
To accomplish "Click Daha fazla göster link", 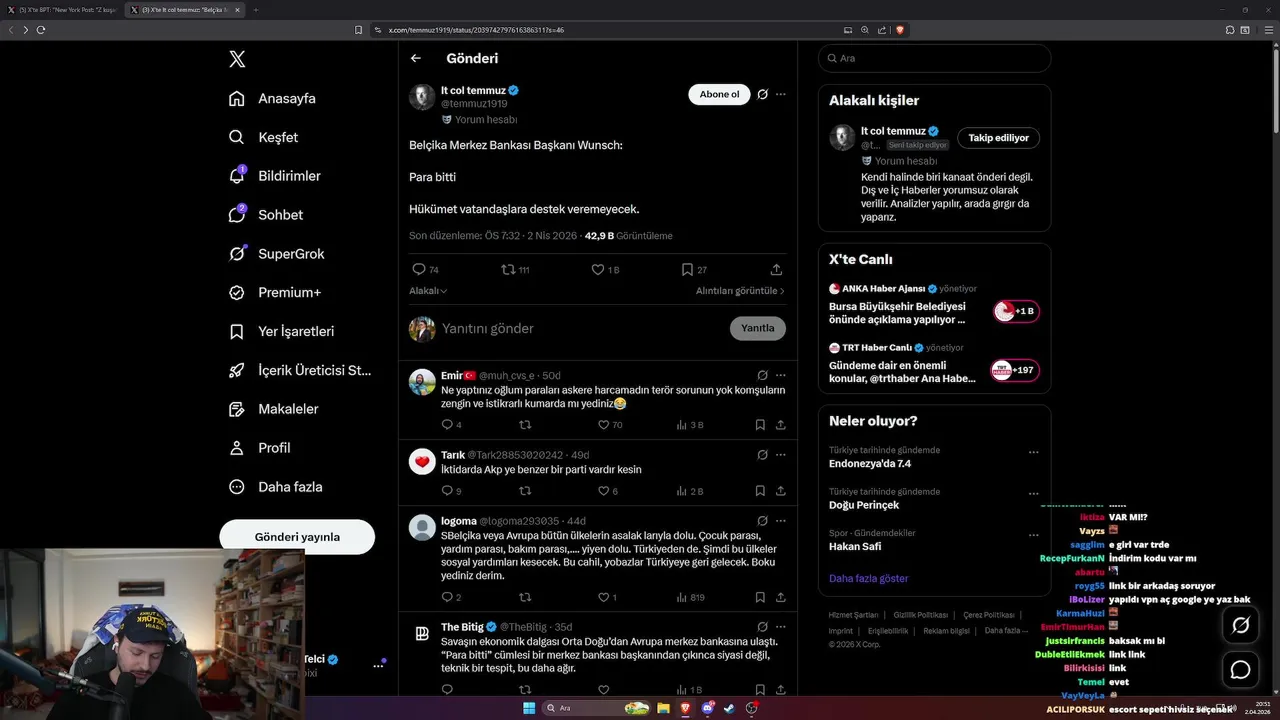I will point(868,579).
